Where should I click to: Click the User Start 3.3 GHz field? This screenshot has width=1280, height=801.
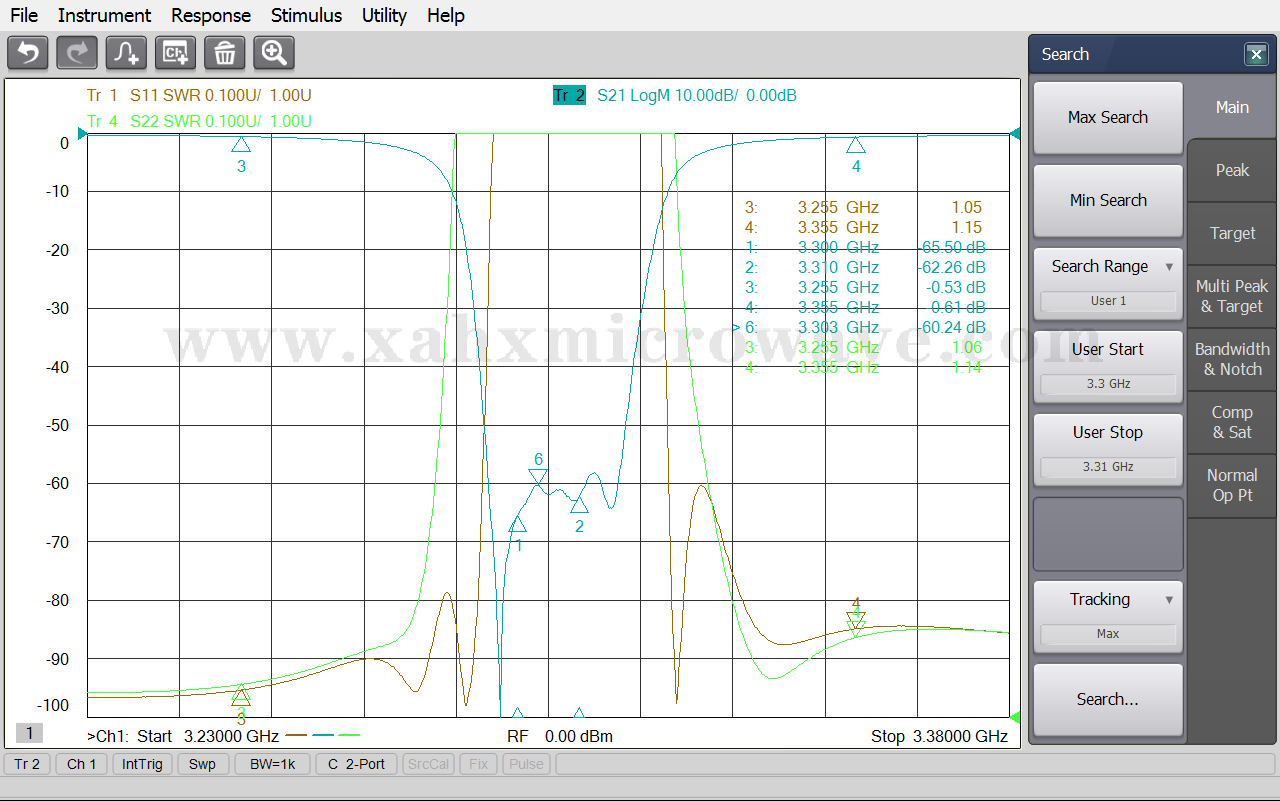tap(1108, 384)
